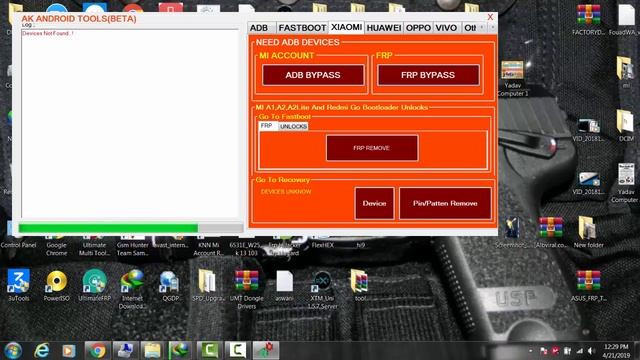
Task: Select the ASUS_FRP_T archive icon
Action: 588,285
